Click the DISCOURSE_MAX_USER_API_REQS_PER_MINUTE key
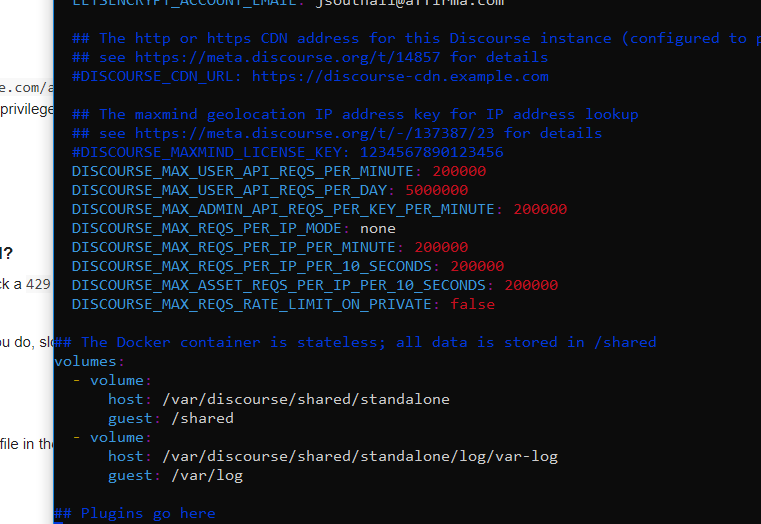The width and height of the screenshot is (761, 524). [x=243, y=171]
